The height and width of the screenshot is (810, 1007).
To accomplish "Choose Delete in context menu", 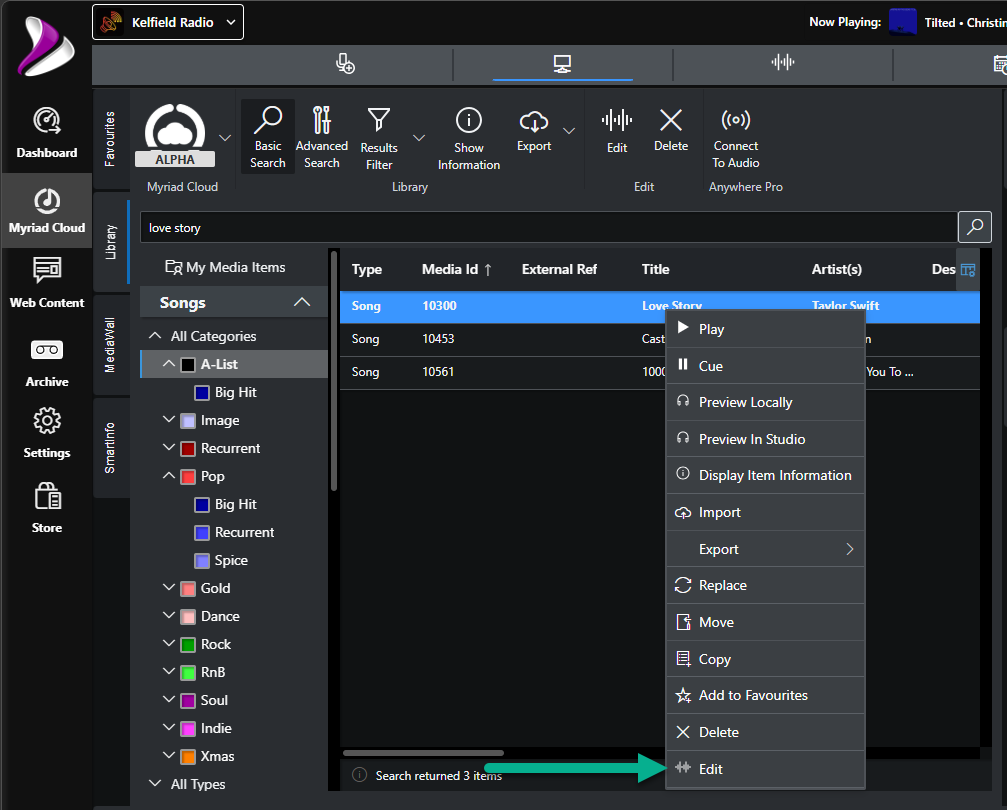I will click(x=765, y=732).
